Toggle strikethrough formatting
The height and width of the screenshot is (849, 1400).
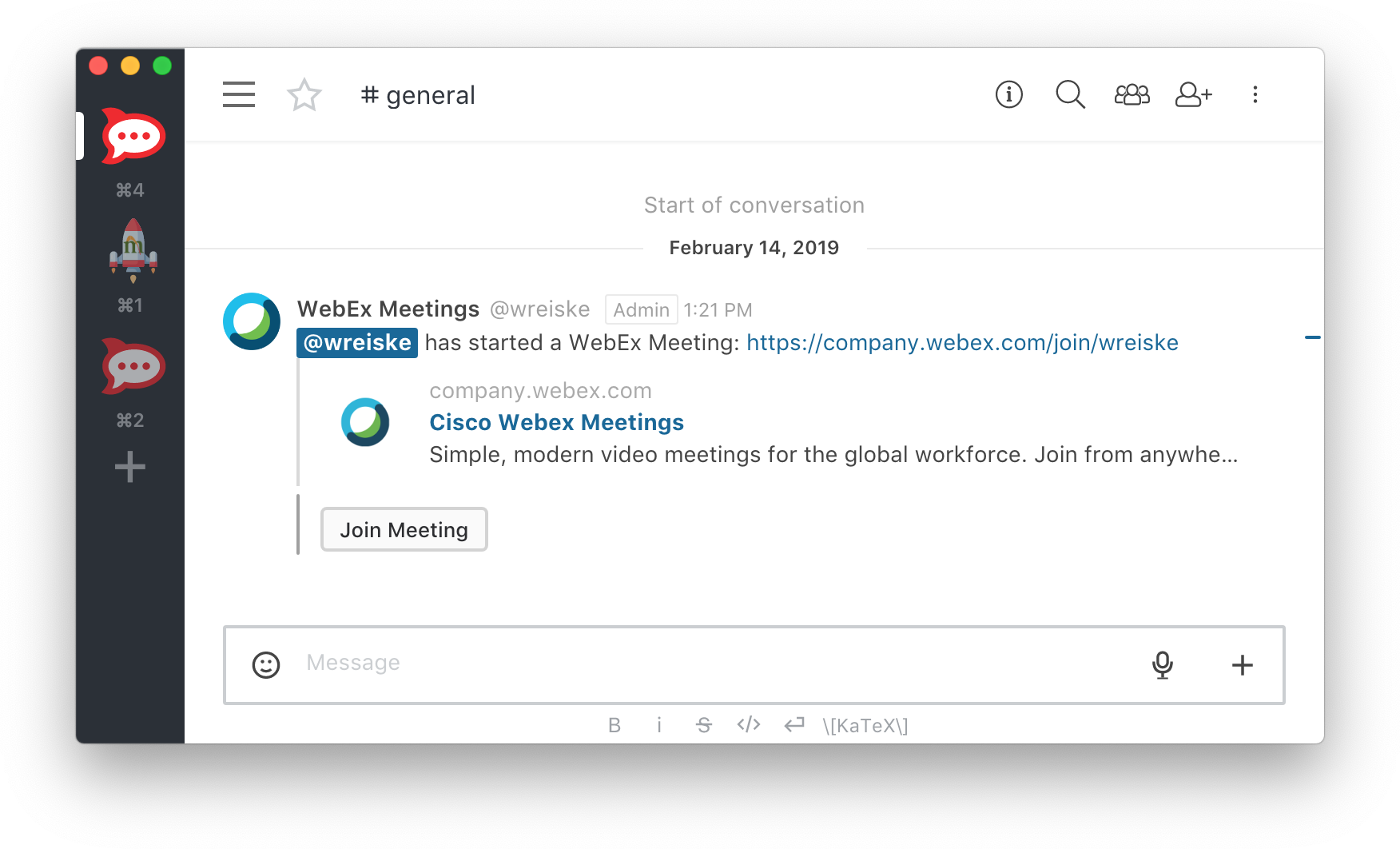[703, 725]
